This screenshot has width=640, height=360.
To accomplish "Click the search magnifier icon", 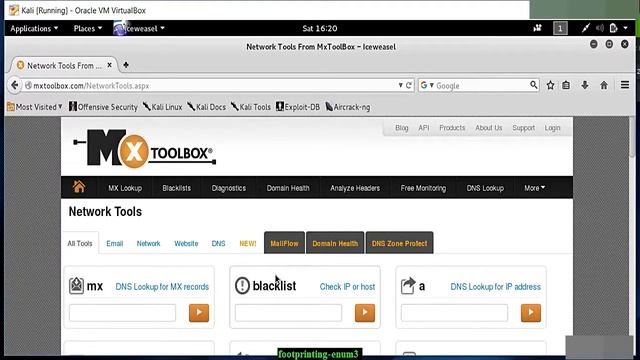I will (x=533, y=85).
